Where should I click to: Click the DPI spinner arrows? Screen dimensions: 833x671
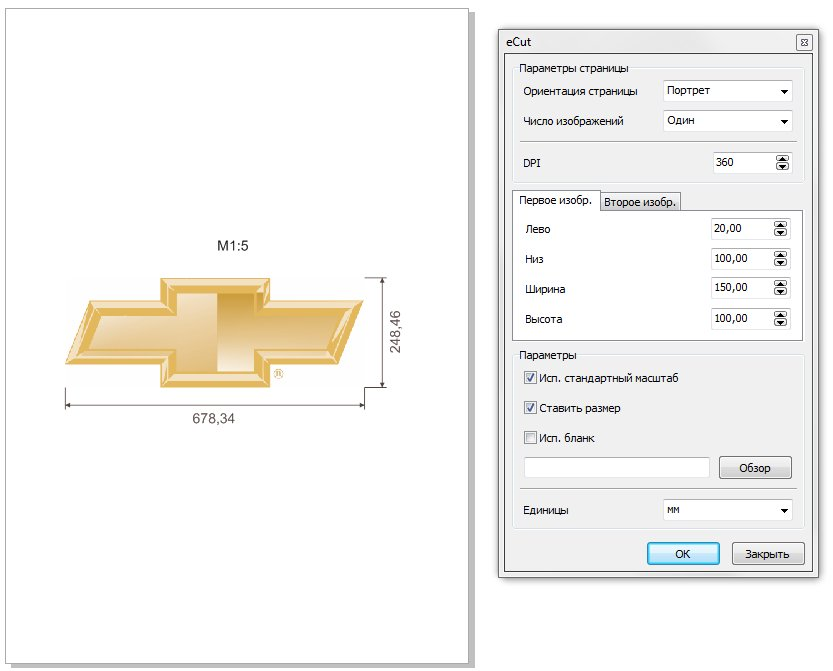[x=782, y=163]
